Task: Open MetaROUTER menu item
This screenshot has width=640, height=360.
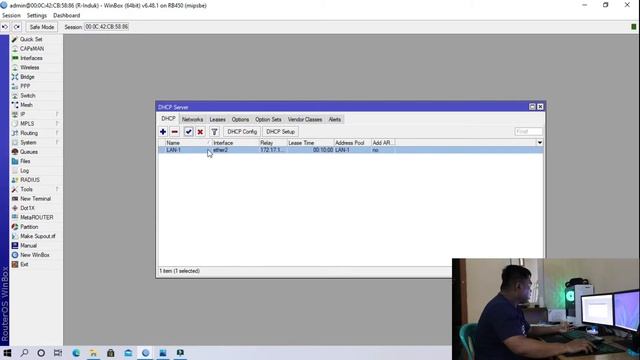Action: point(36,218)
